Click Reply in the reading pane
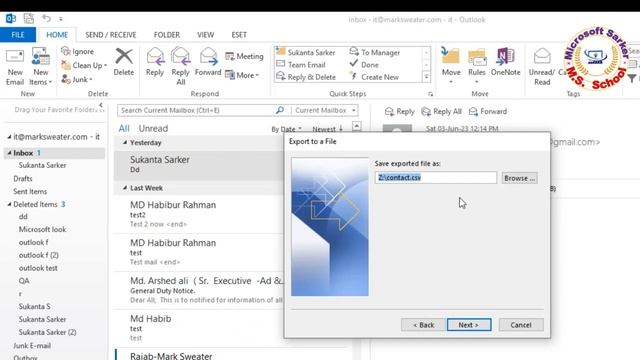The image size is (640, 360). [x=399, y=111]
